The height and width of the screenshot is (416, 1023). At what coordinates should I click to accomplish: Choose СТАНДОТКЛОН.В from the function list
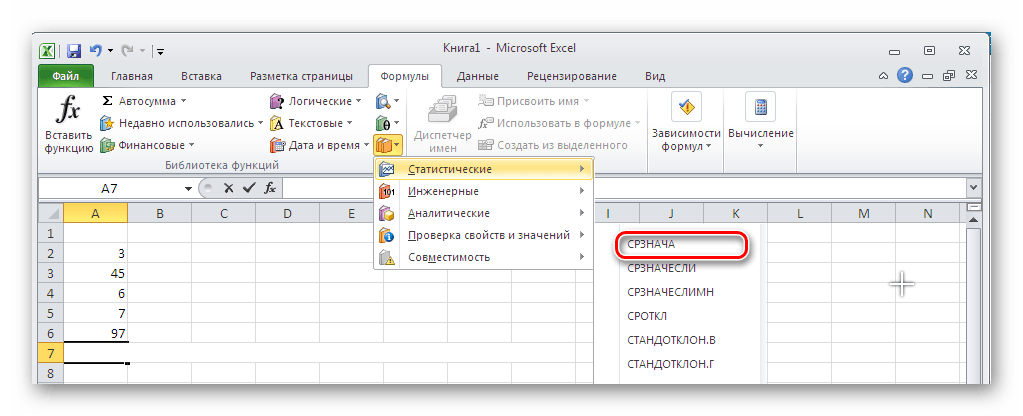click(672, 339)
